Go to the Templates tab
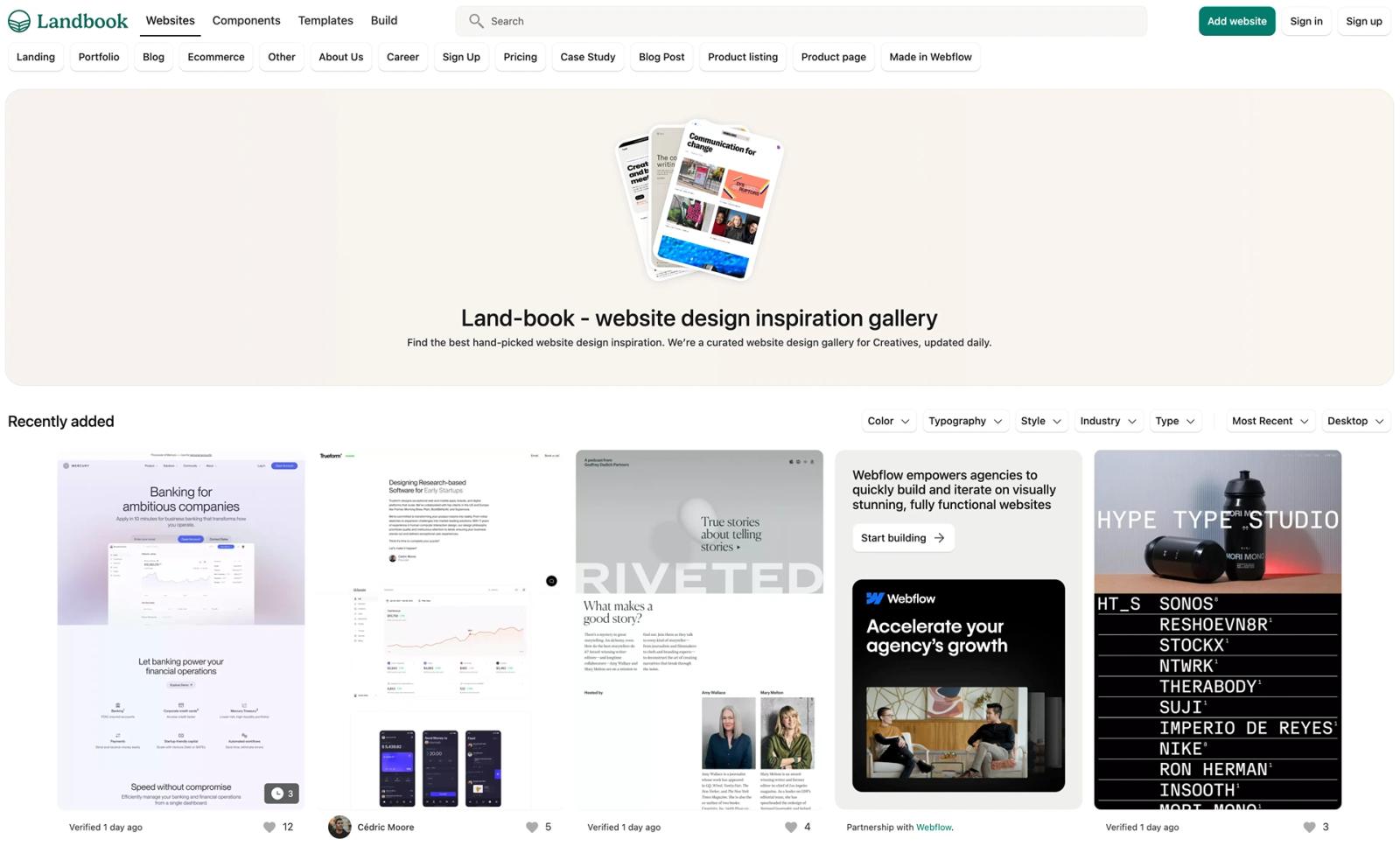The height and width of the screenshot is (846, 1400). (325, 20)
